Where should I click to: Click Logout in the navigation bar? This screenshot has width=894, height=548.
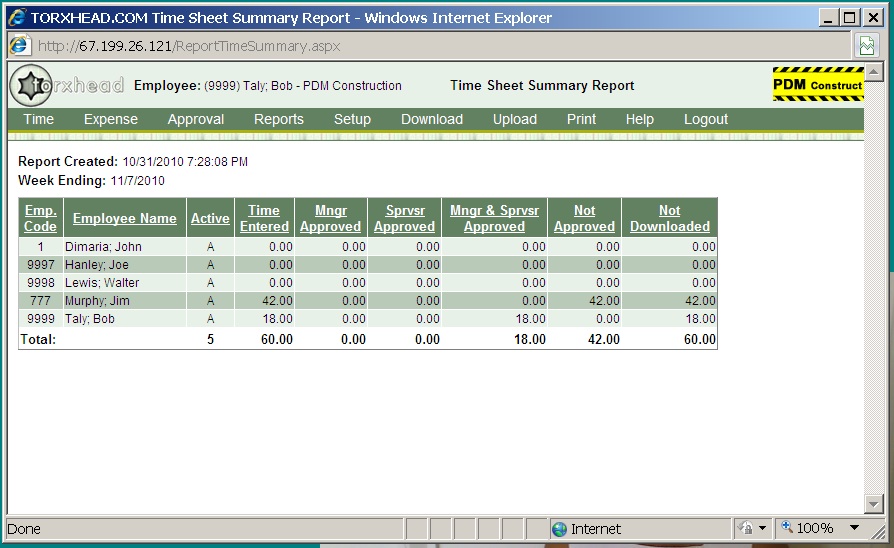tap(706, 119)
